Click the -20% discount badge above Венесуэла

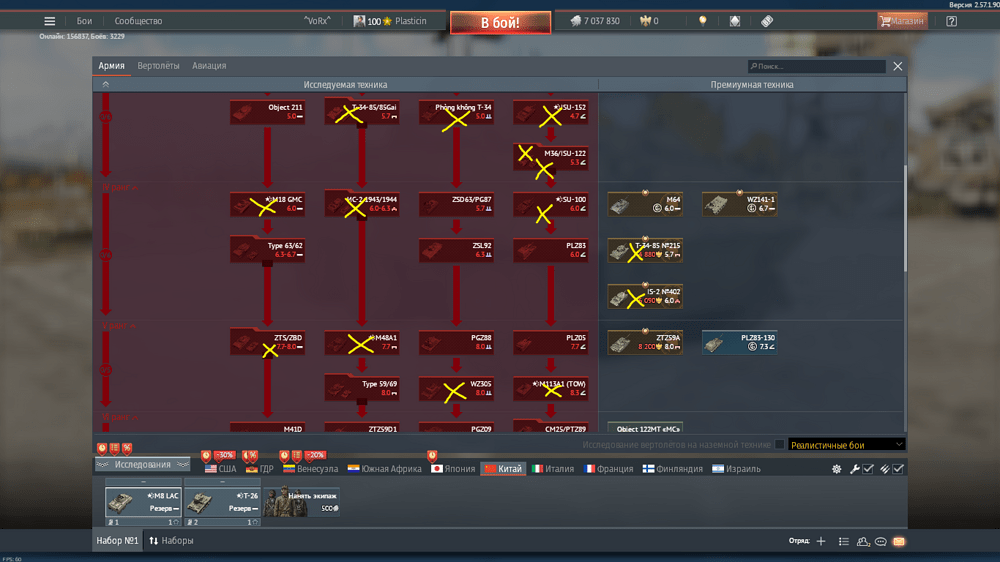tap(316, 455)
